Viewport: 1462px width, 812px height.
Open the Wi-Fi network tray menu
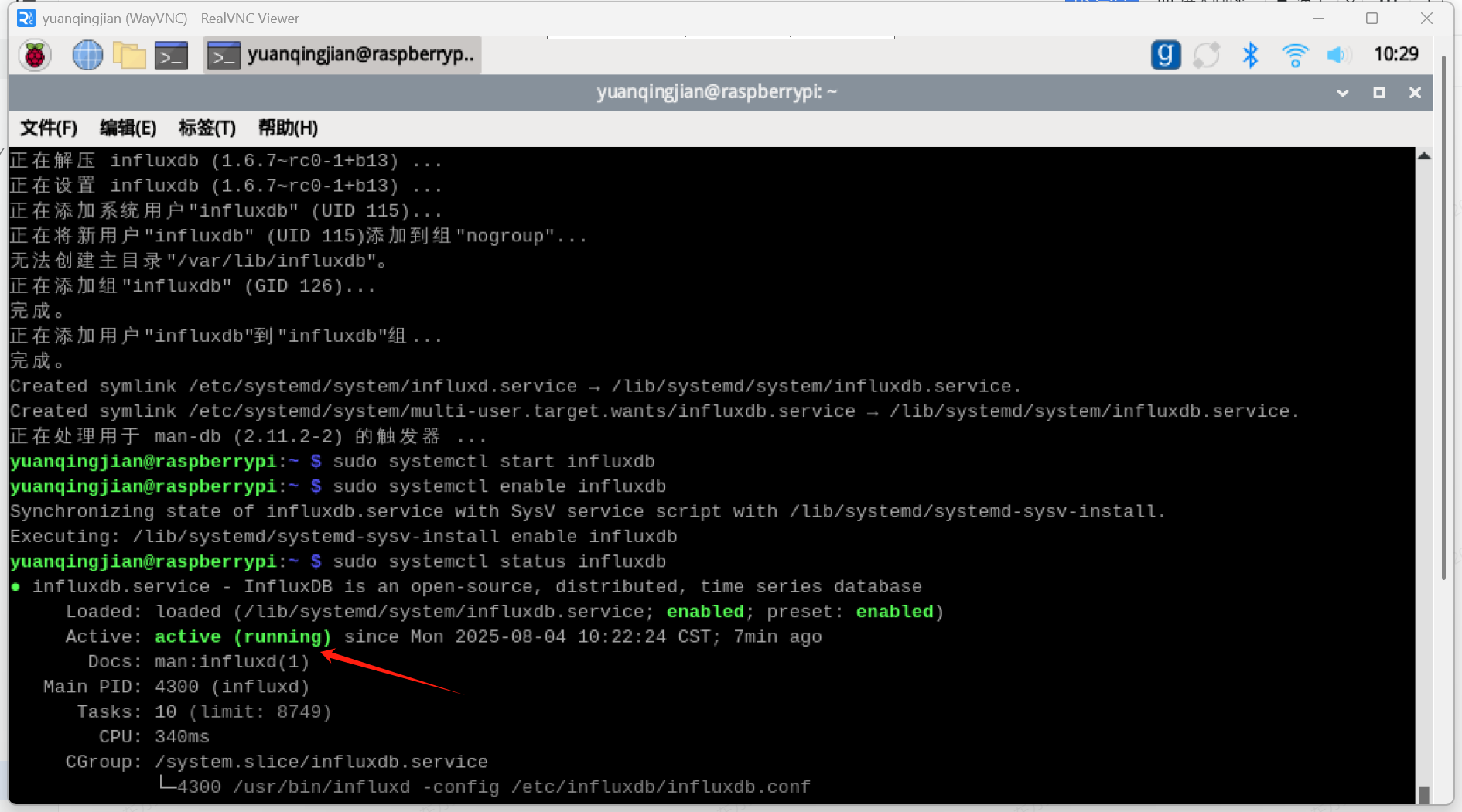pyautogui.click(x=1294, y=55)
